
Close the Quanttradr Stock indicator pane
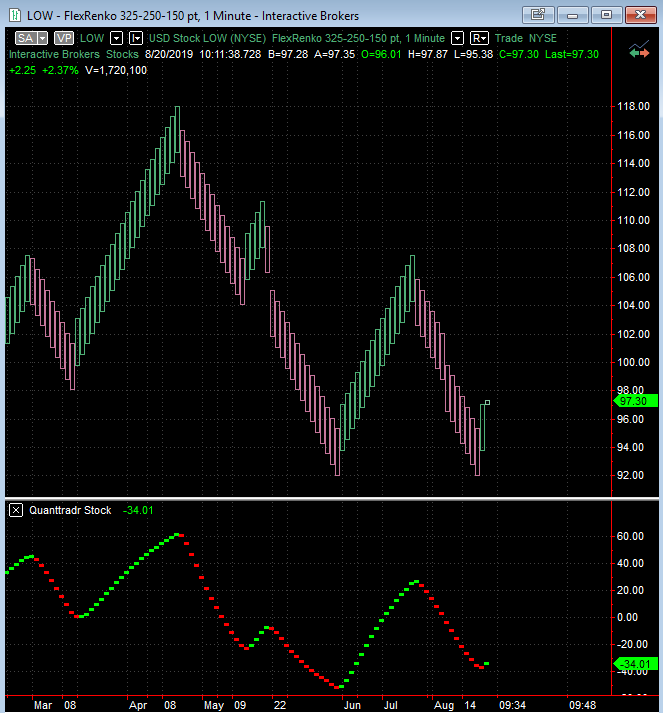coord(16,510)
